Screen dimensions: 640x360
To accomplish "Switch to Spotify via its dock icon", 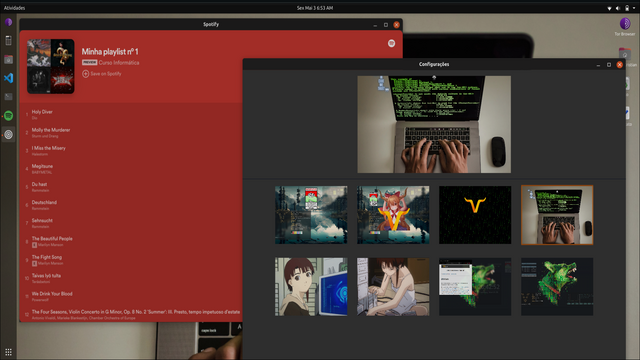I will tap(8, 116).
